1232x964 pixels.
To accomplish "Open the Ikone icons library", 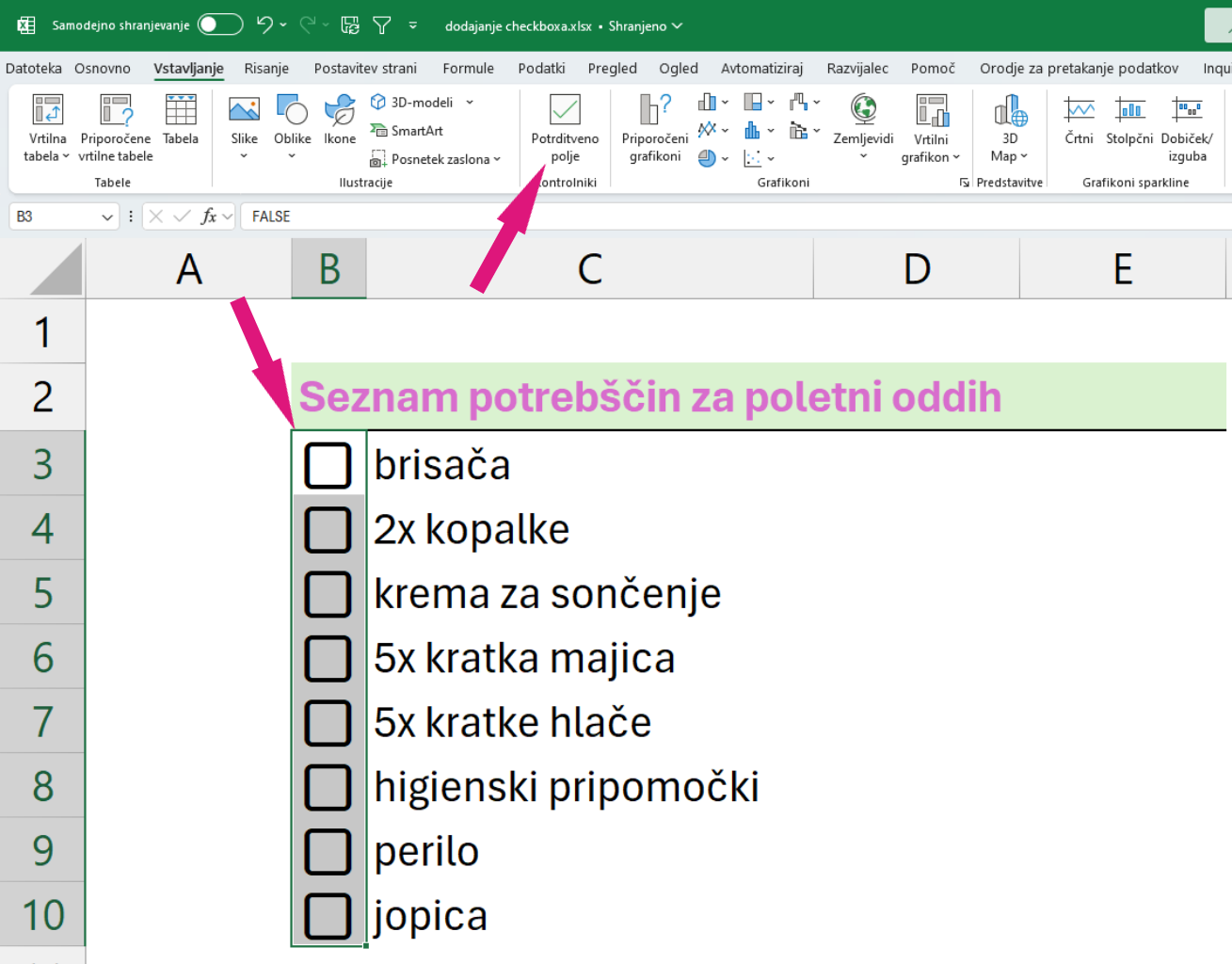I will point(340,120).
